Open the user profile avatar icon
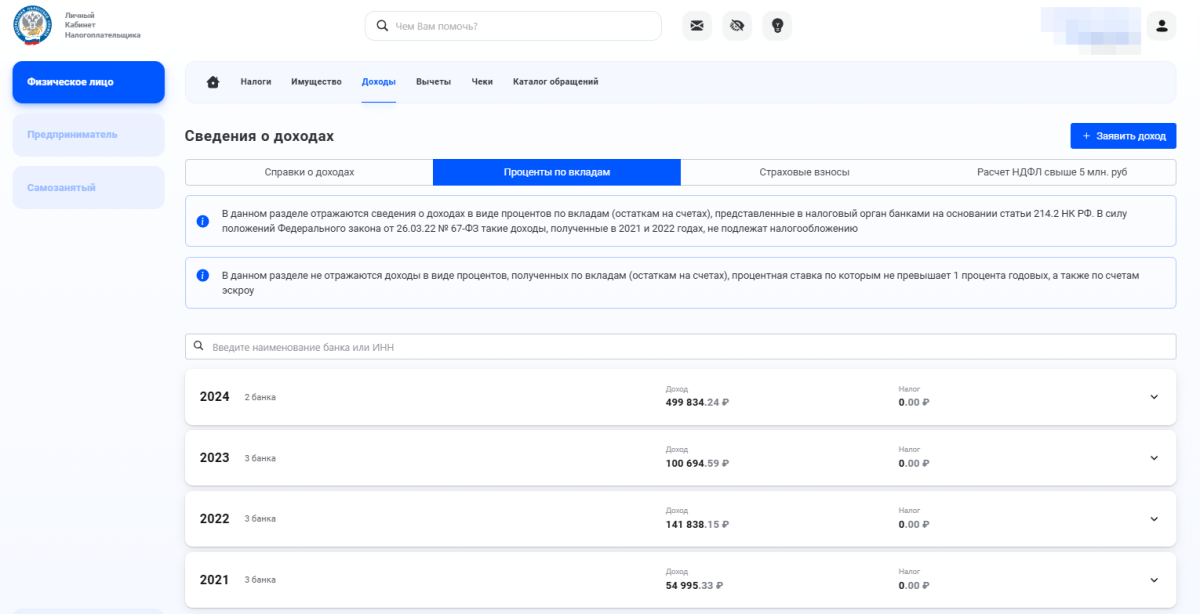 click(x=1161, y=26)
